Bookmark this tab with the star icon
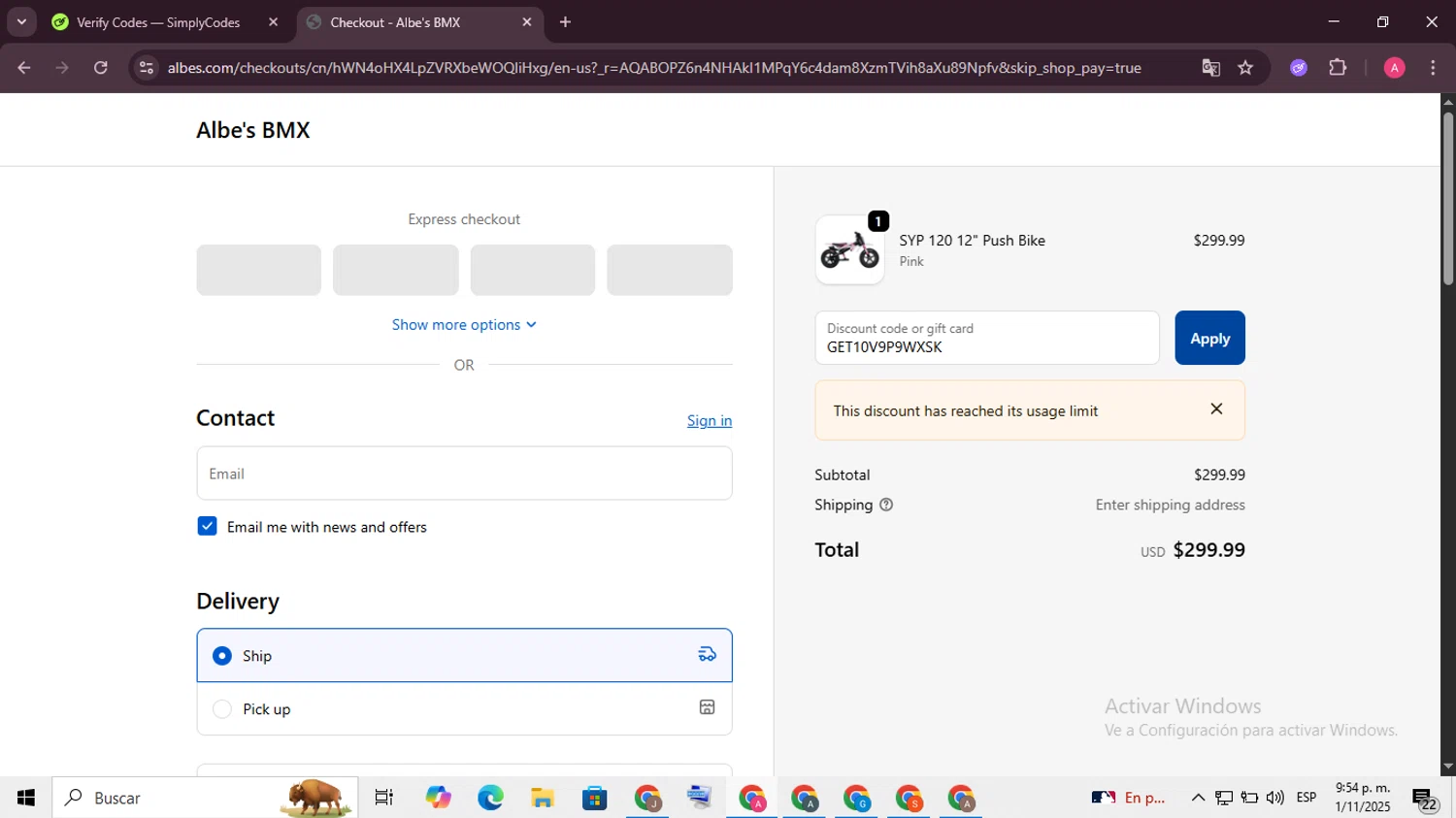Viewport: 1456px width, 818px height. [x=1245, y=68]
